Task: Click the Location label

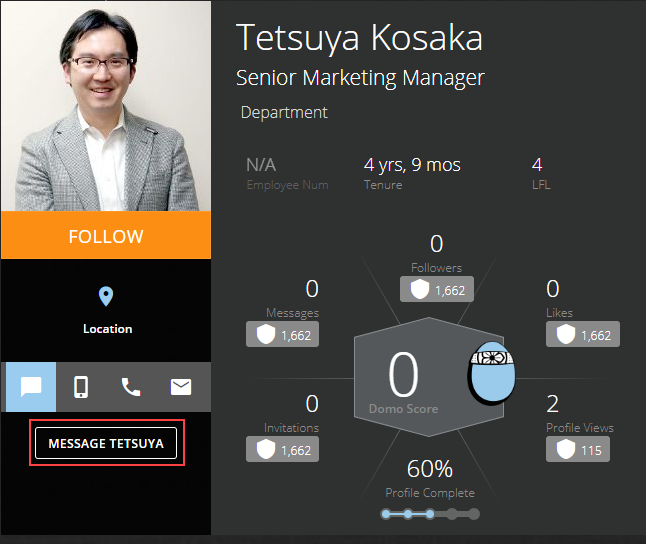Action: pyautogui.click(x=108, y=329)
